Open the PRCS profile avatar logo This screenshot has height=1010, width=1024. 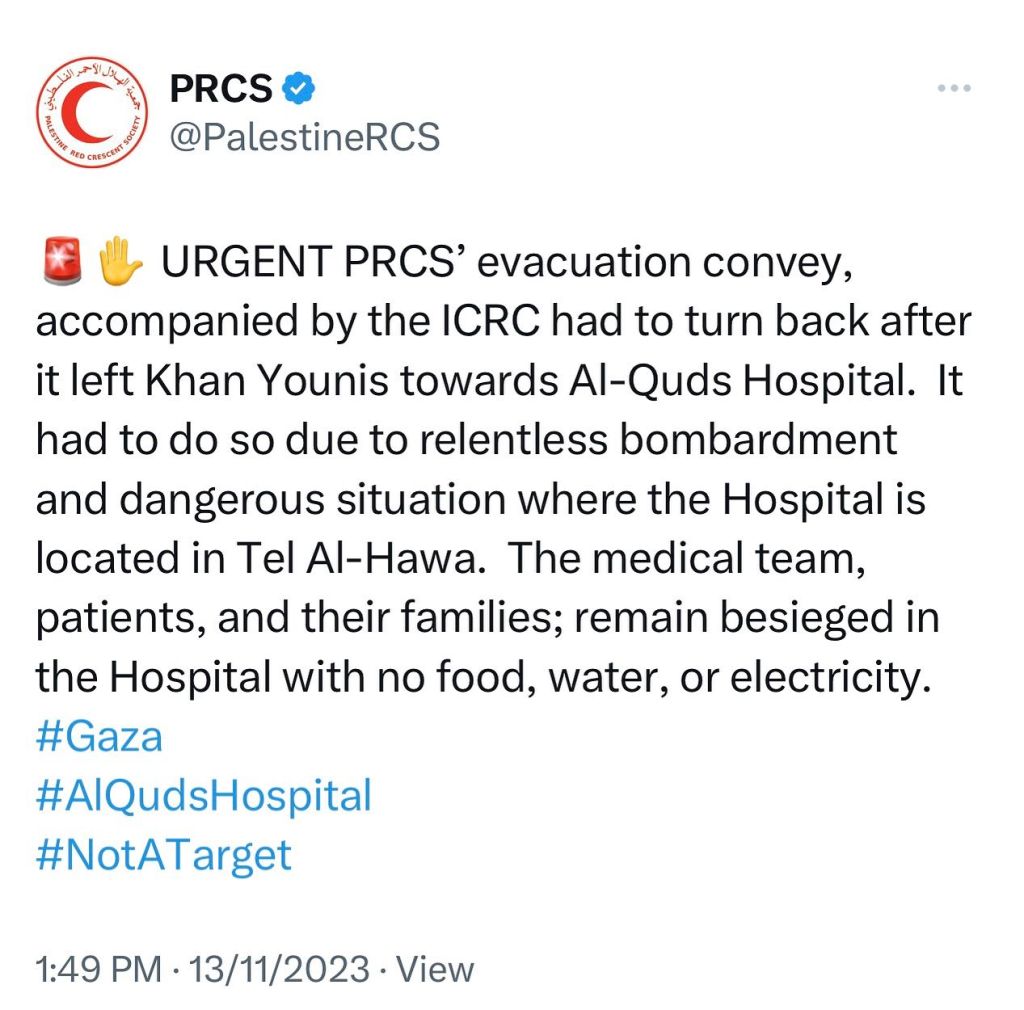pos(92,112)
